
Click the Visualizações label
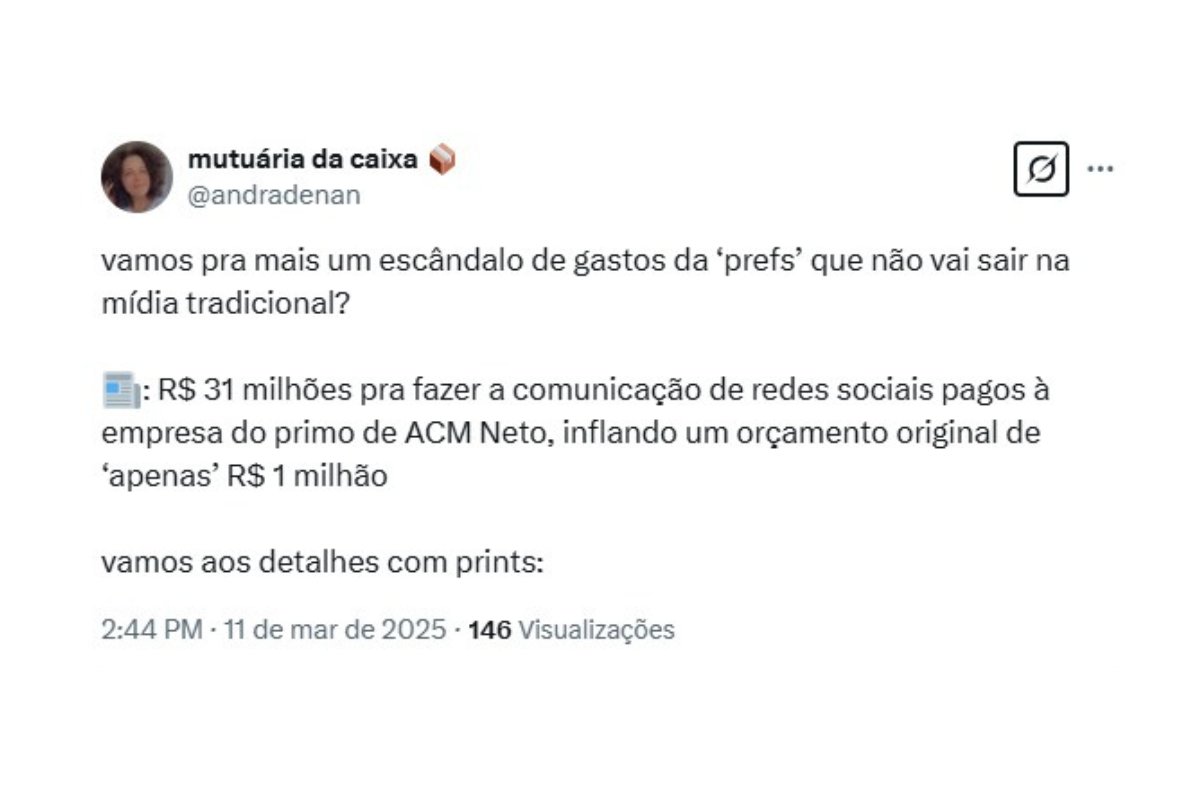(598, 630)
